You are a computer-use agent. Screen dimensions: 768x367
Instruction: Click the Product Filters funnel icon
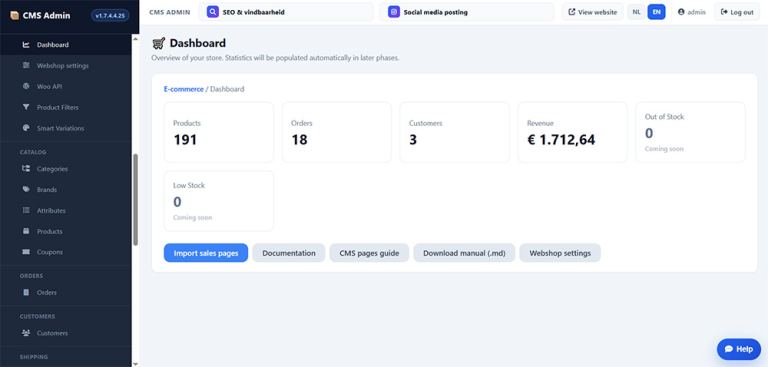tap(26, 107)
